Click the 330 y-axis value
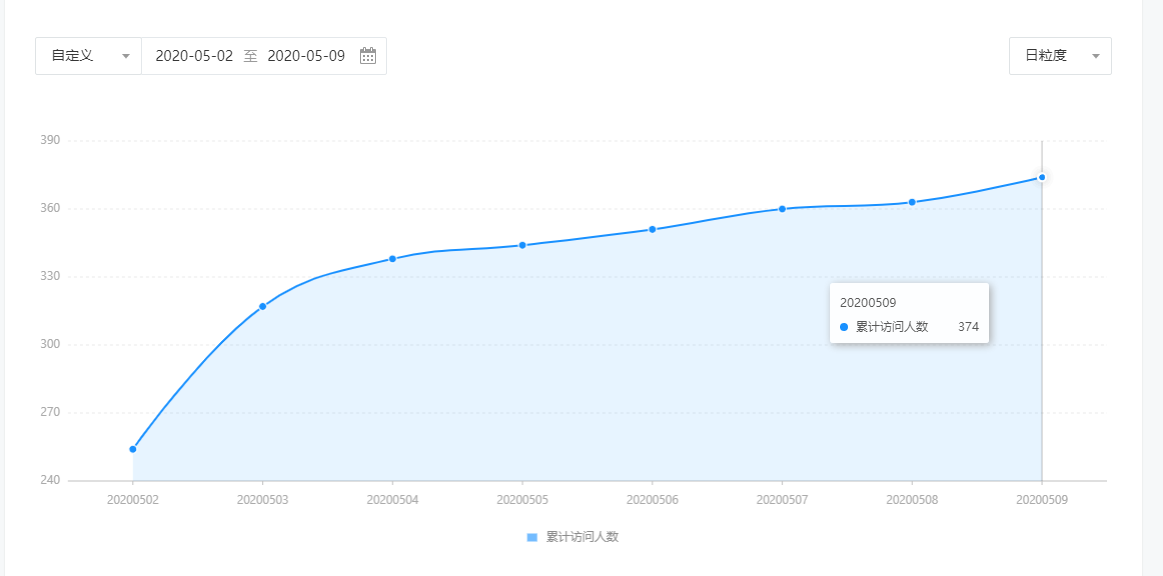Viewport: 1163px width, 576px height. 50,277
